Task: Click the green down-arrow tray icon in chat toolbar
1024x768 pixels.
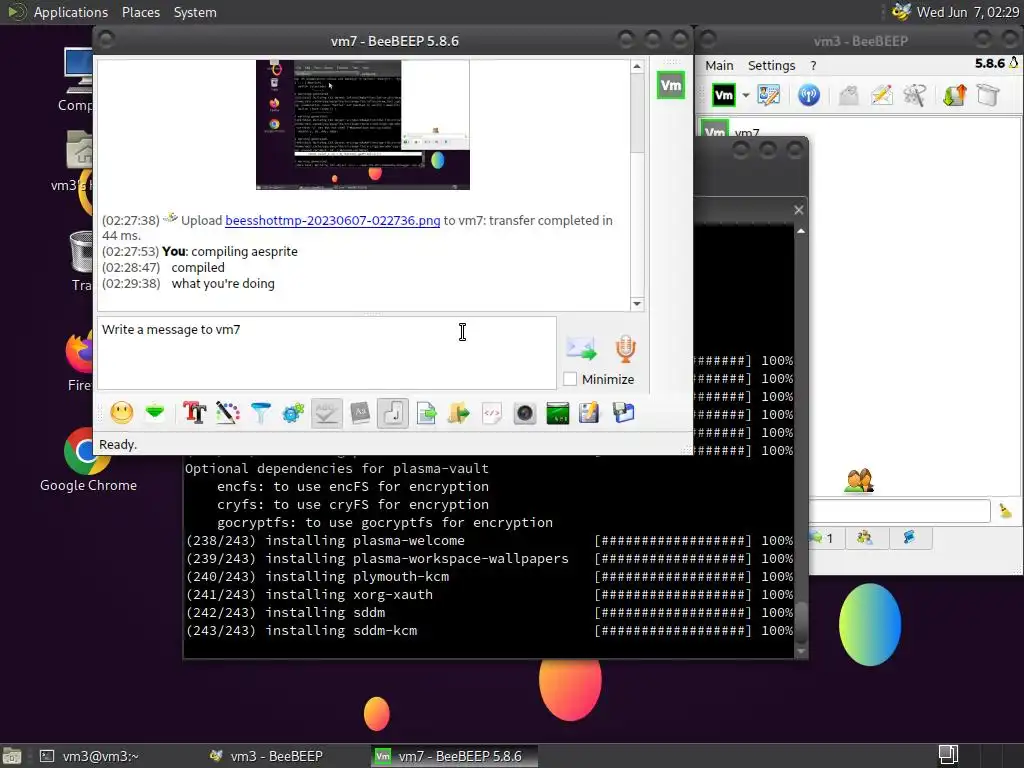Action: [155, 413]
